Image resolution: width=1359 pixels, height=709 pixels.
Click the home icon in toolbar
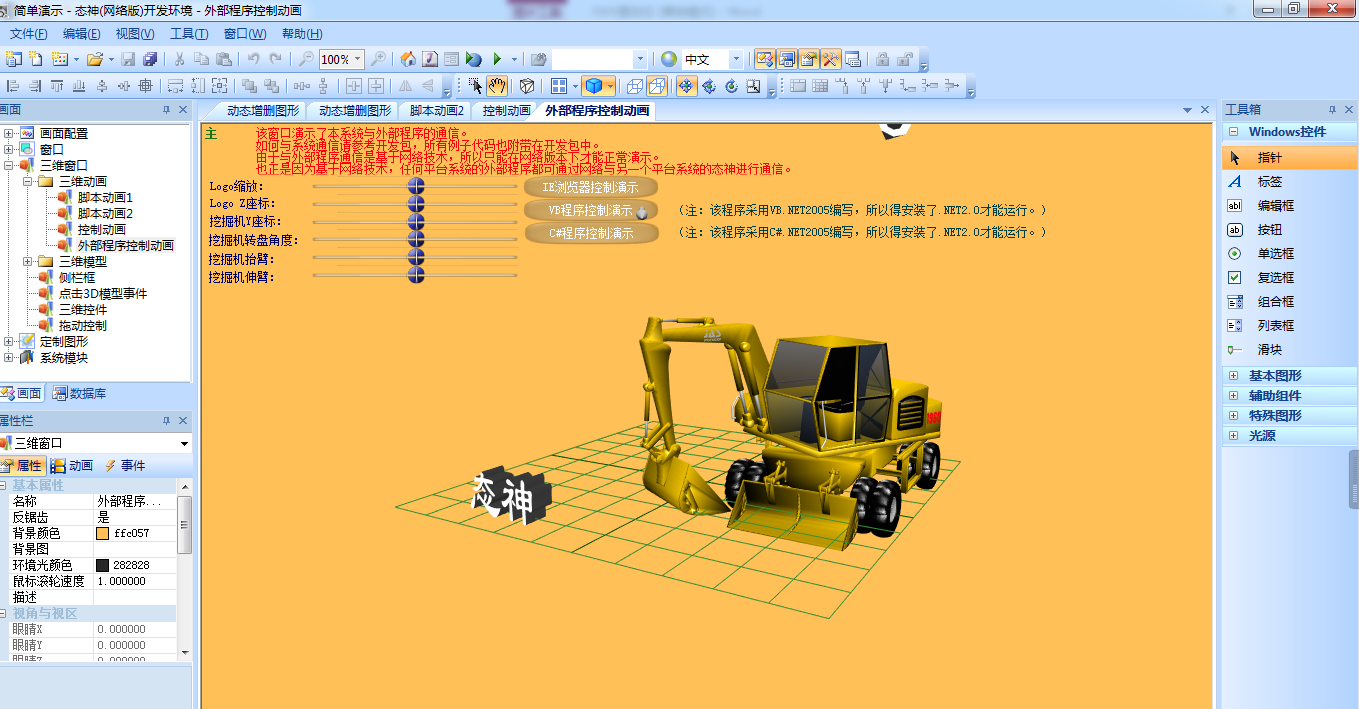[407, 60]
